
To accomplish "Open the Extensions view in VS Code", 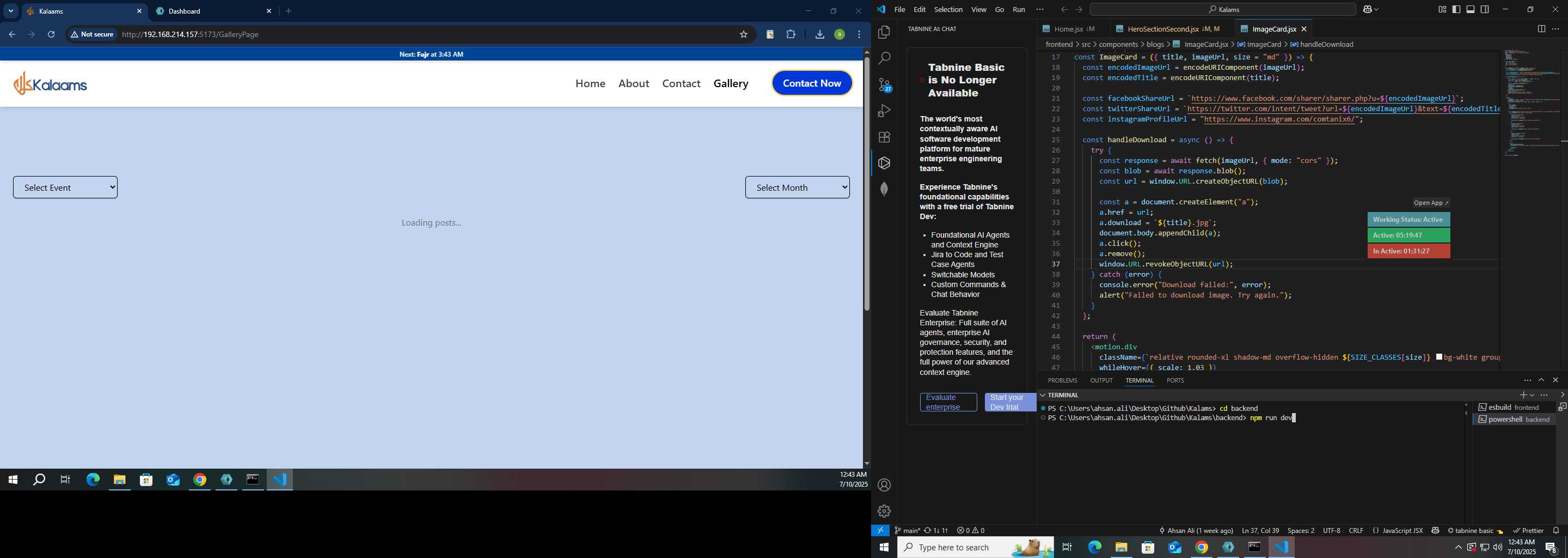I will pos(884,137).
